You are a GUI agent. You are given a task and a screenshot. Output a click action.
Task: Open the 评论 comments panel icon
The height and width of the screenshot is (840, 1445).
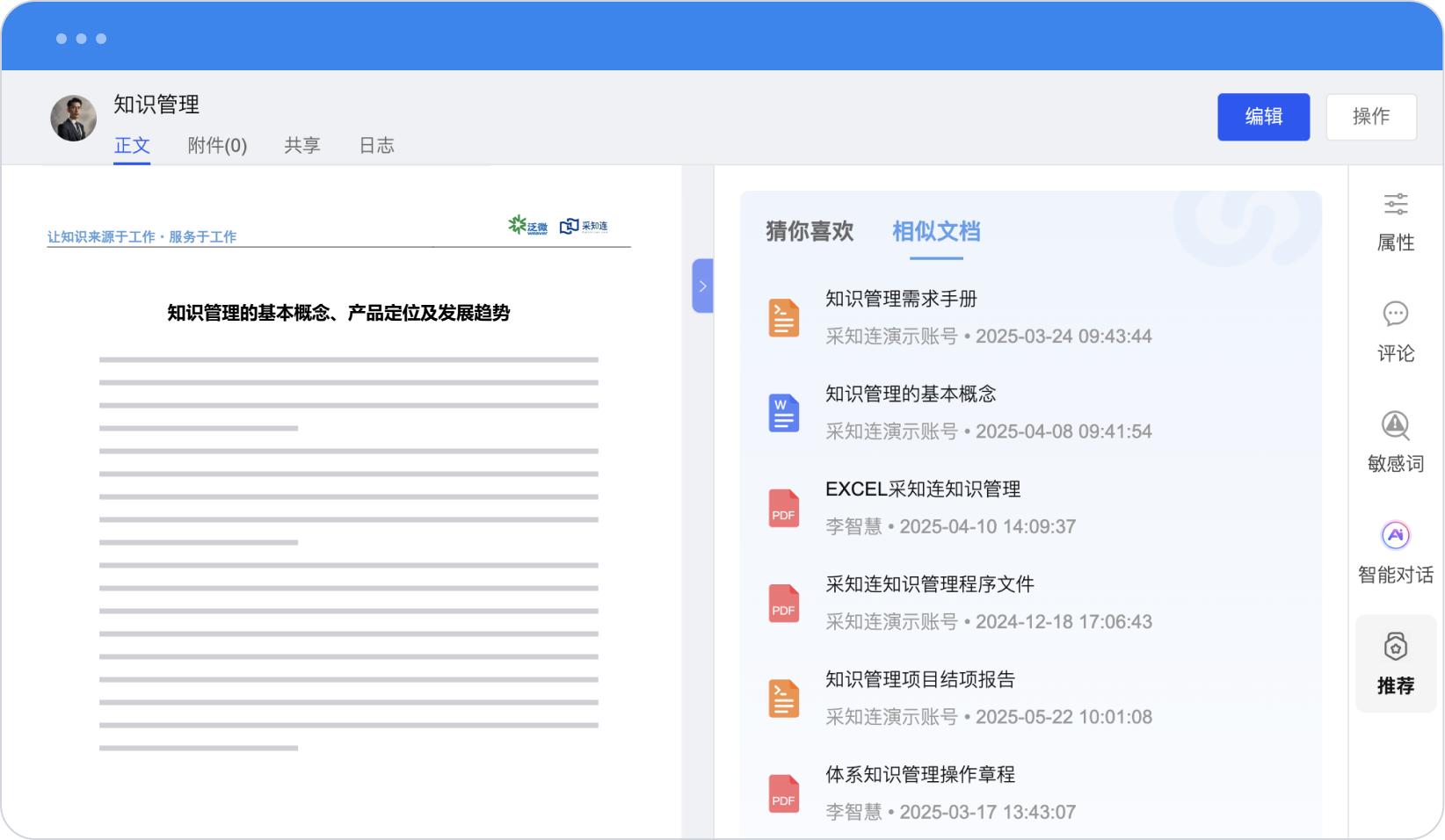1395,315
